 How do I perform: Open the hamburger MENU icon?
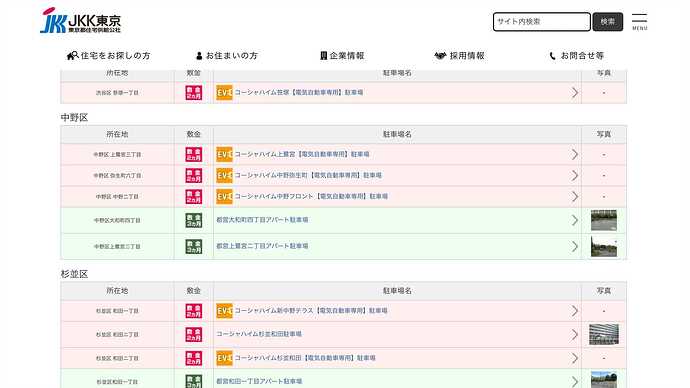pyautogui.click(x=639, y=22)
